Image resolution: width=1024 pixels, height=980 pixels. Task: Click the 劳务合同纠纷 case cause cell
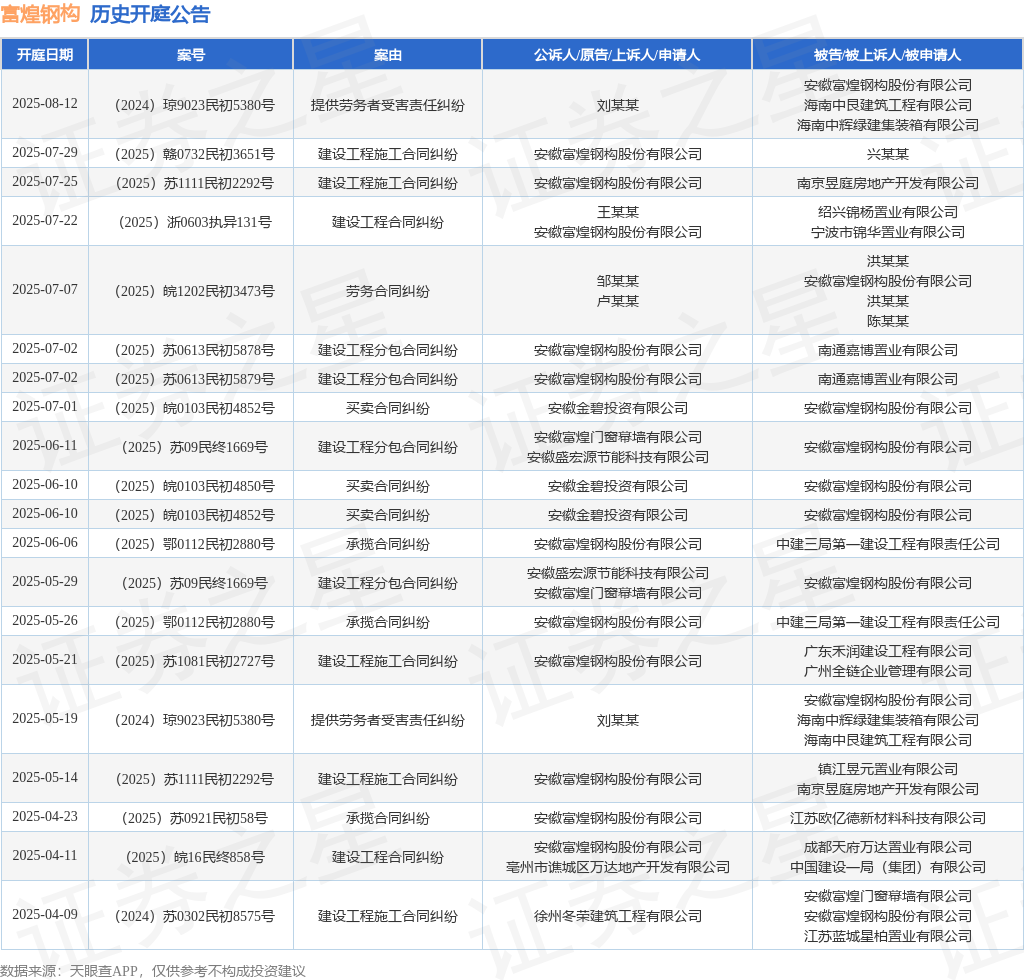pyautogui.click(x=387, y=291)
